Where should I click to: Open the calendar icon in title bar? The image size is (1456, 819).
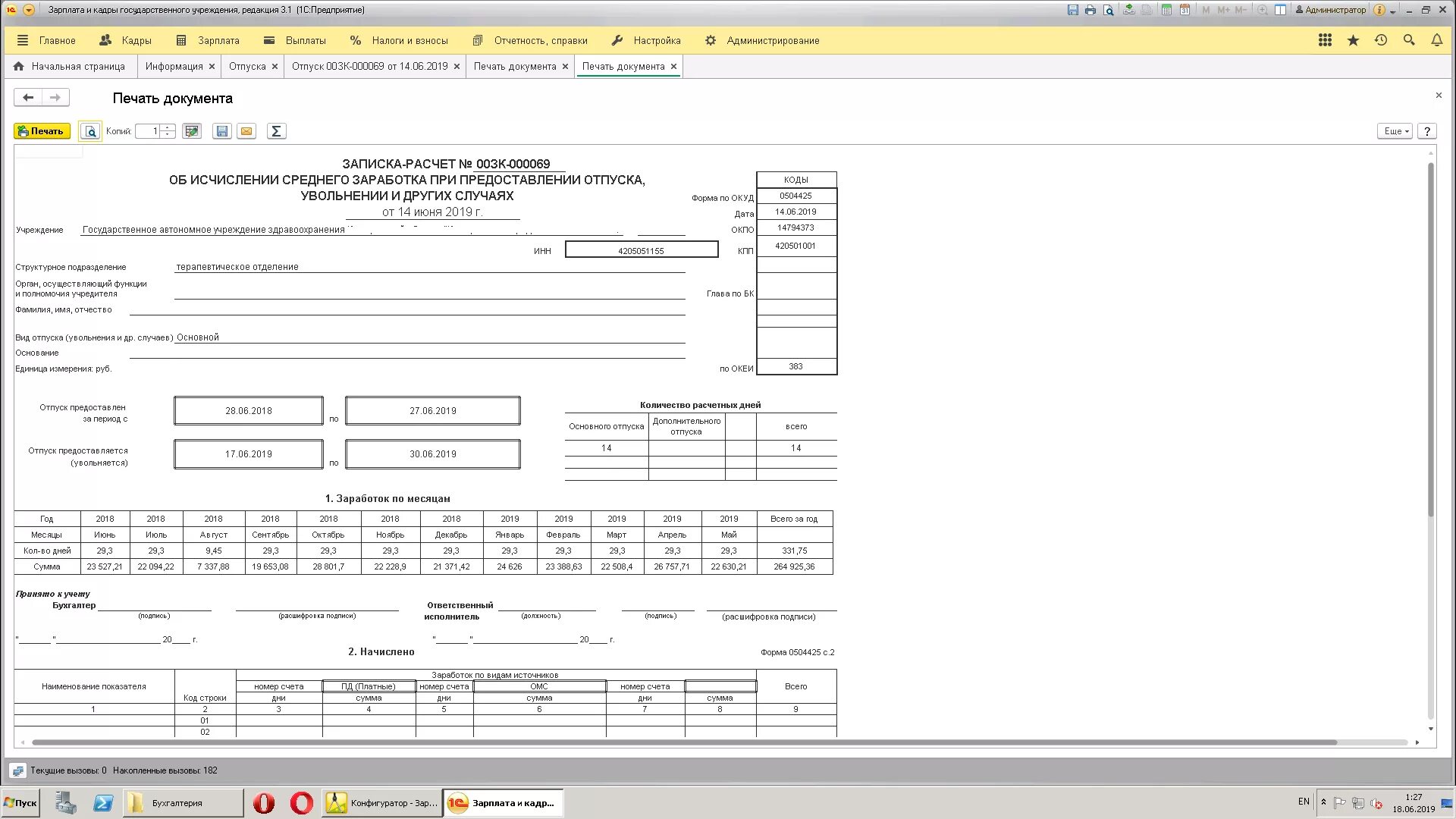tap(1185, 10)
